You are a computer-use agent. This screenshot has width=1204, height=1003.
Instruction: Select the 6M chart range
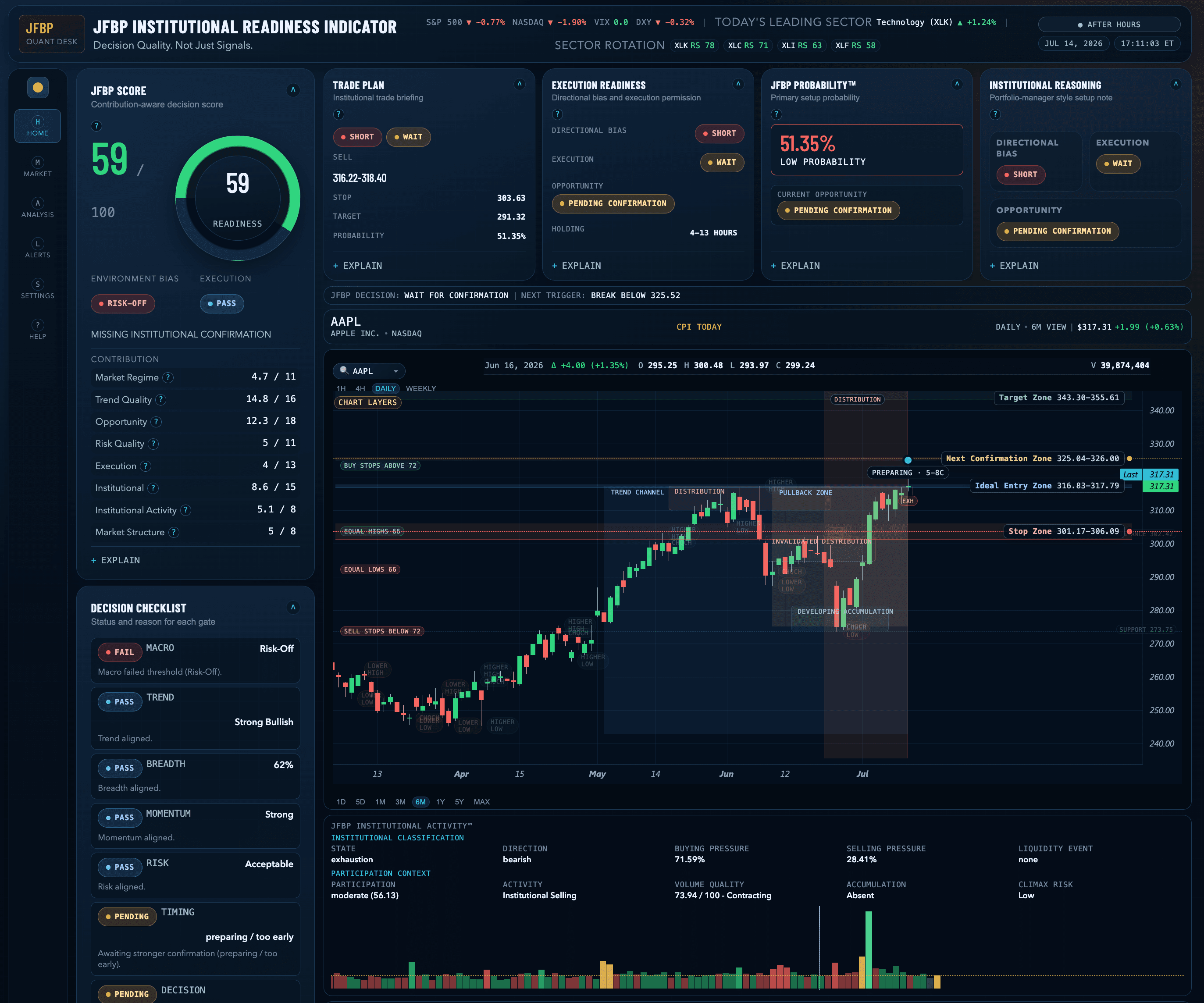[x=420, y=802]
